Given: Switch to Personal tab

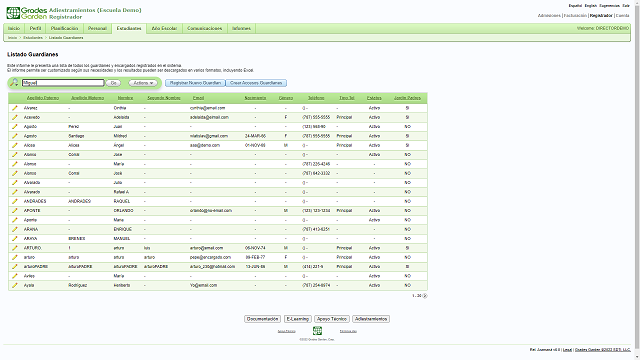Looking at the screenshot, I should [x=97, y=29].
